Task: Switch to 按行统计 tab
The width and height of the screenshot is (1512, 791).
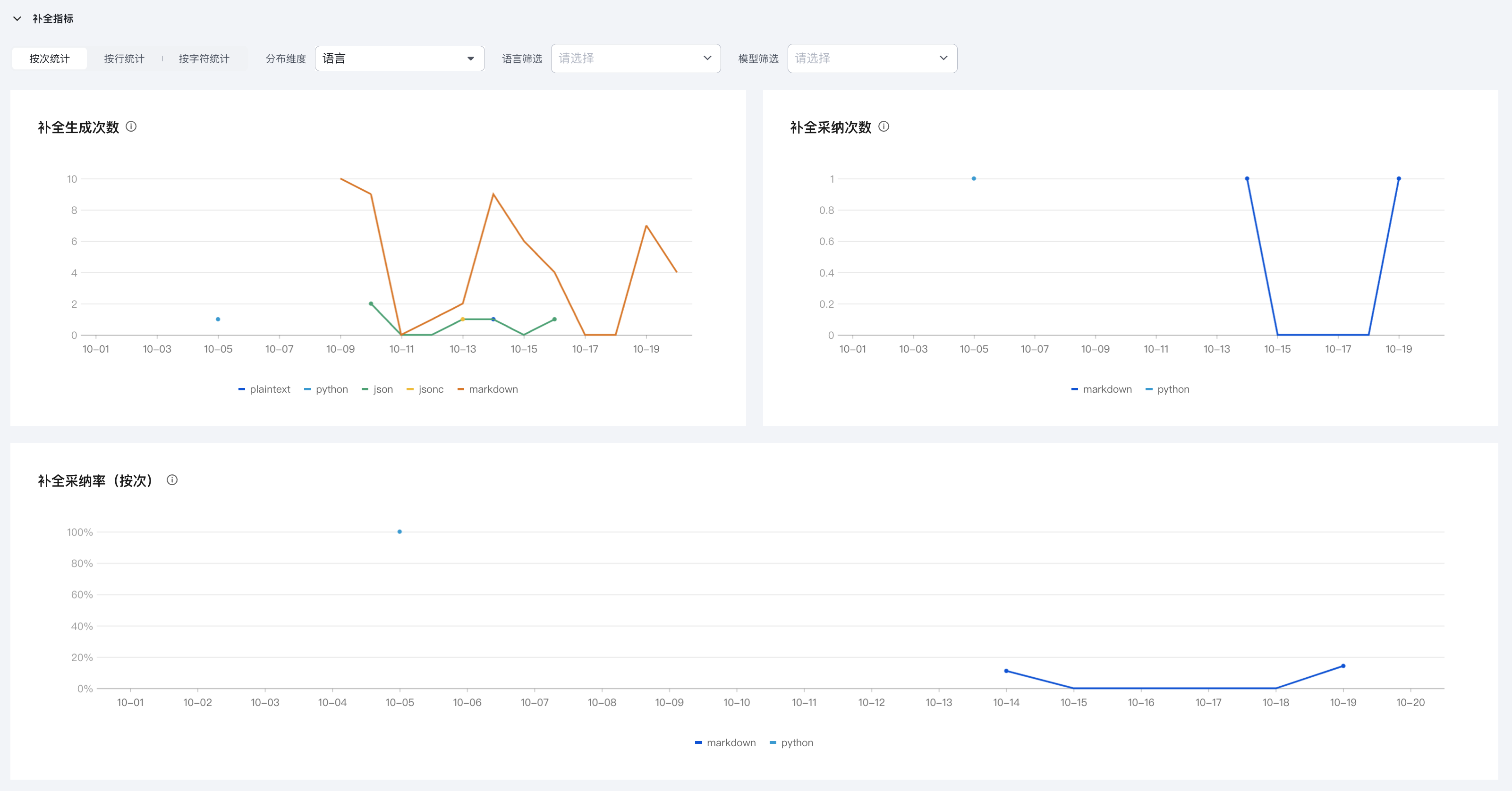Action: (124, 59)
